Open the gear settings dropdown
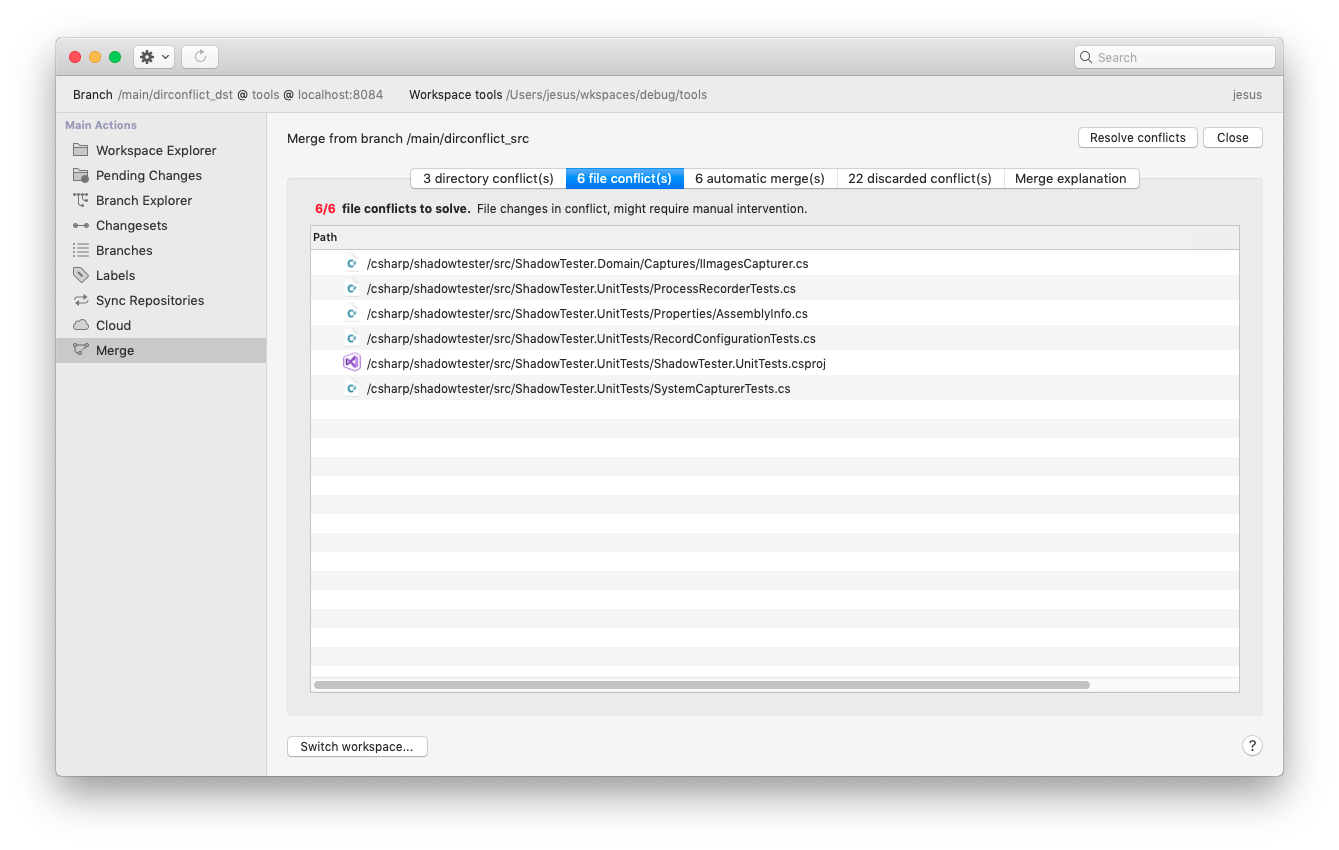This screenshot has width=1339, height=850. 153,56
